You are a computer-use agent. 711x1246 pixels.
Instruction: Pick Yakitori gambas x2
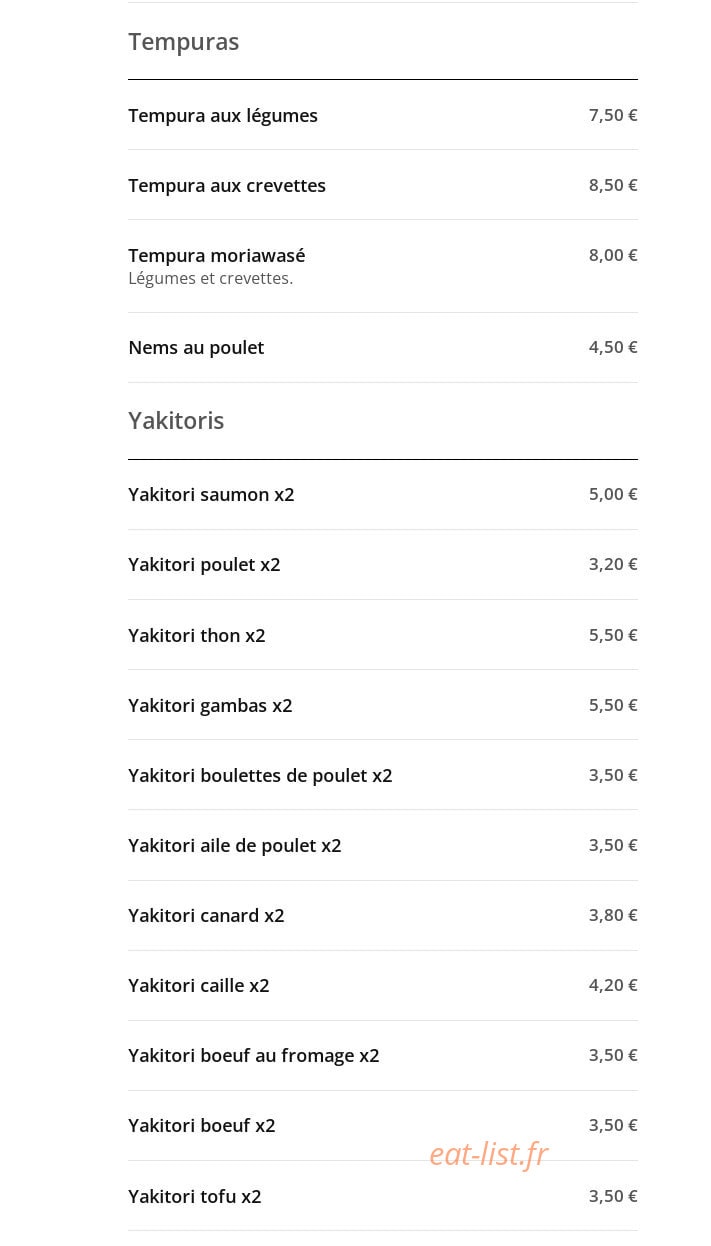(x=383, y=705)
